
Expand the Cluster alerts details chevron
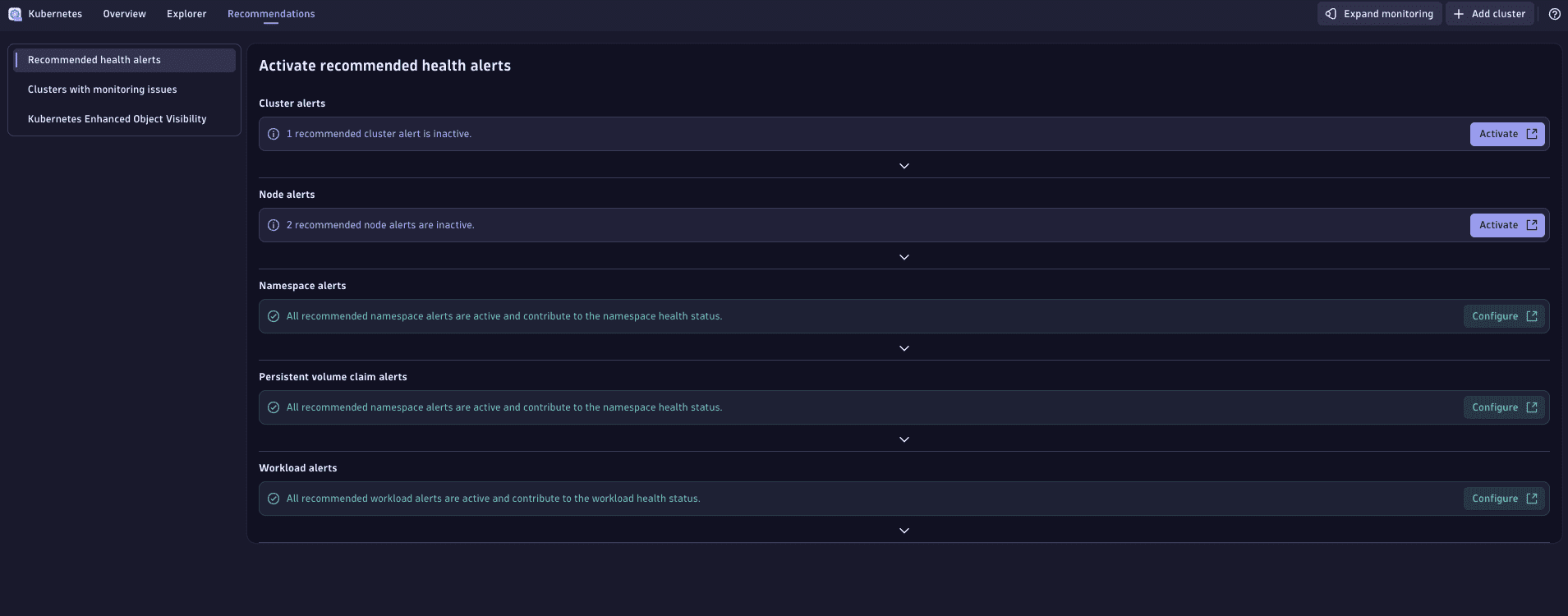coord(904,166)
